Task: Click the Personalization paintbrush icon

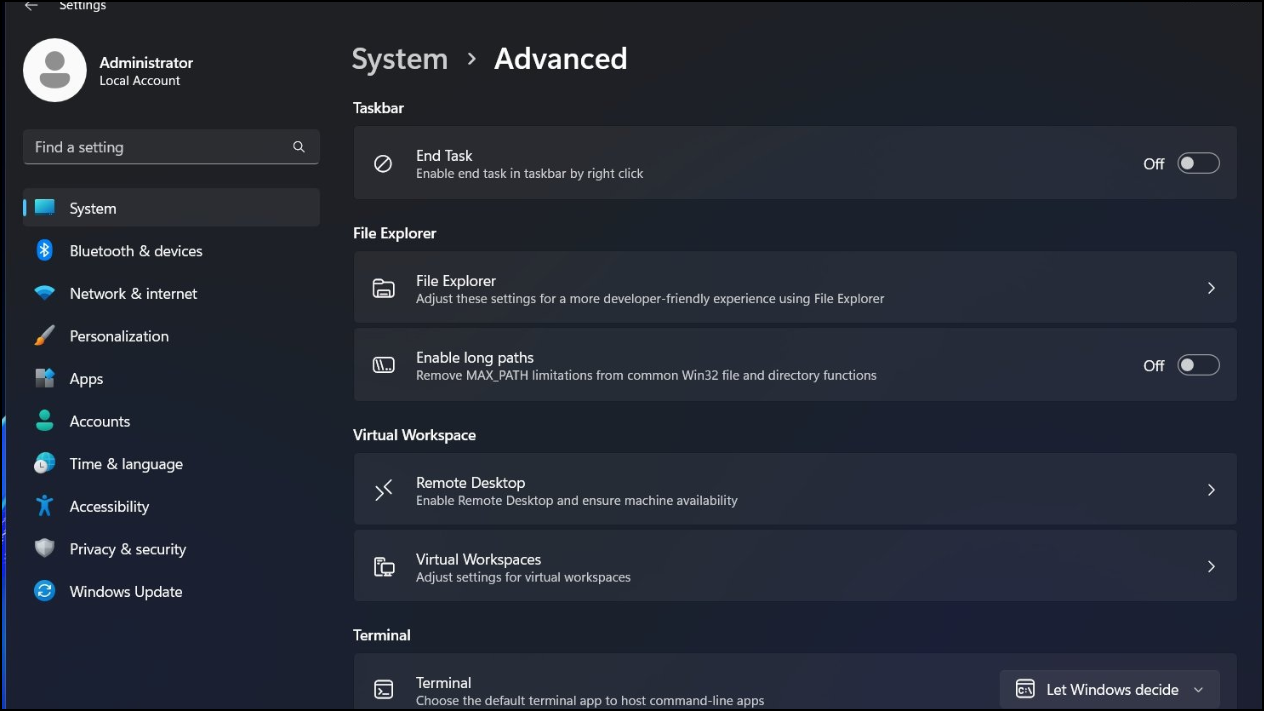Action: point(45,336)
